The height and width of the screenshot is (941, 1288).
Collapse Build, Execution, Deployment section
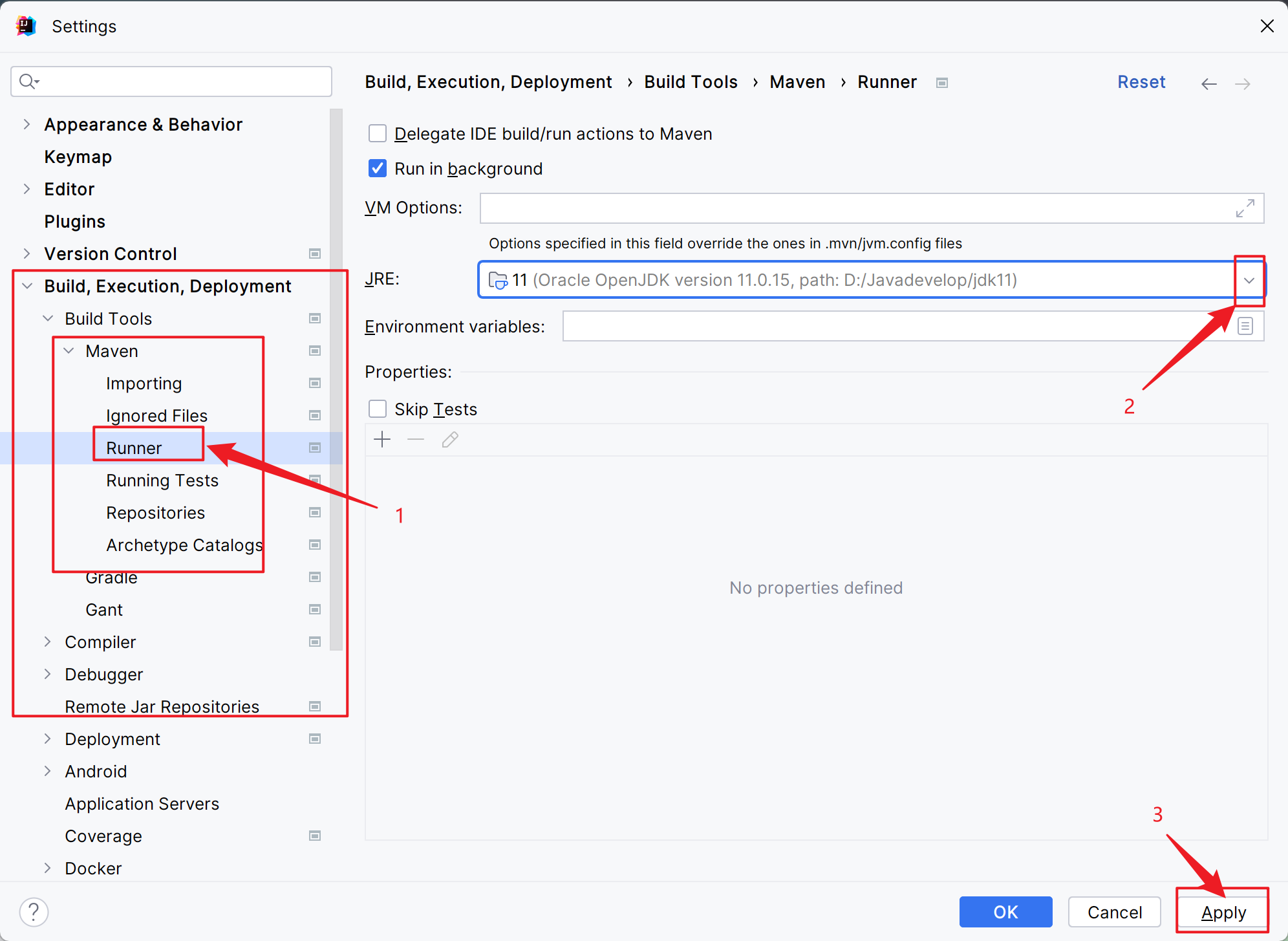tap(27, 286)
